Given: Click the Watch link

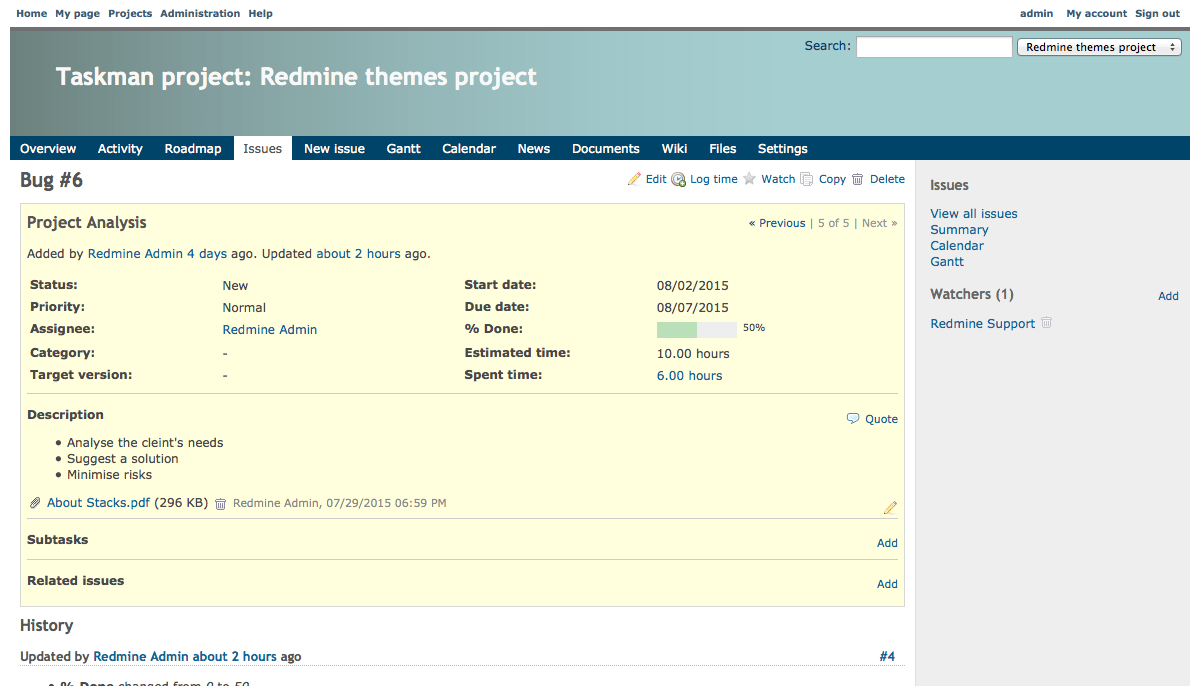Looking at the screenshot, I should 778,179.
